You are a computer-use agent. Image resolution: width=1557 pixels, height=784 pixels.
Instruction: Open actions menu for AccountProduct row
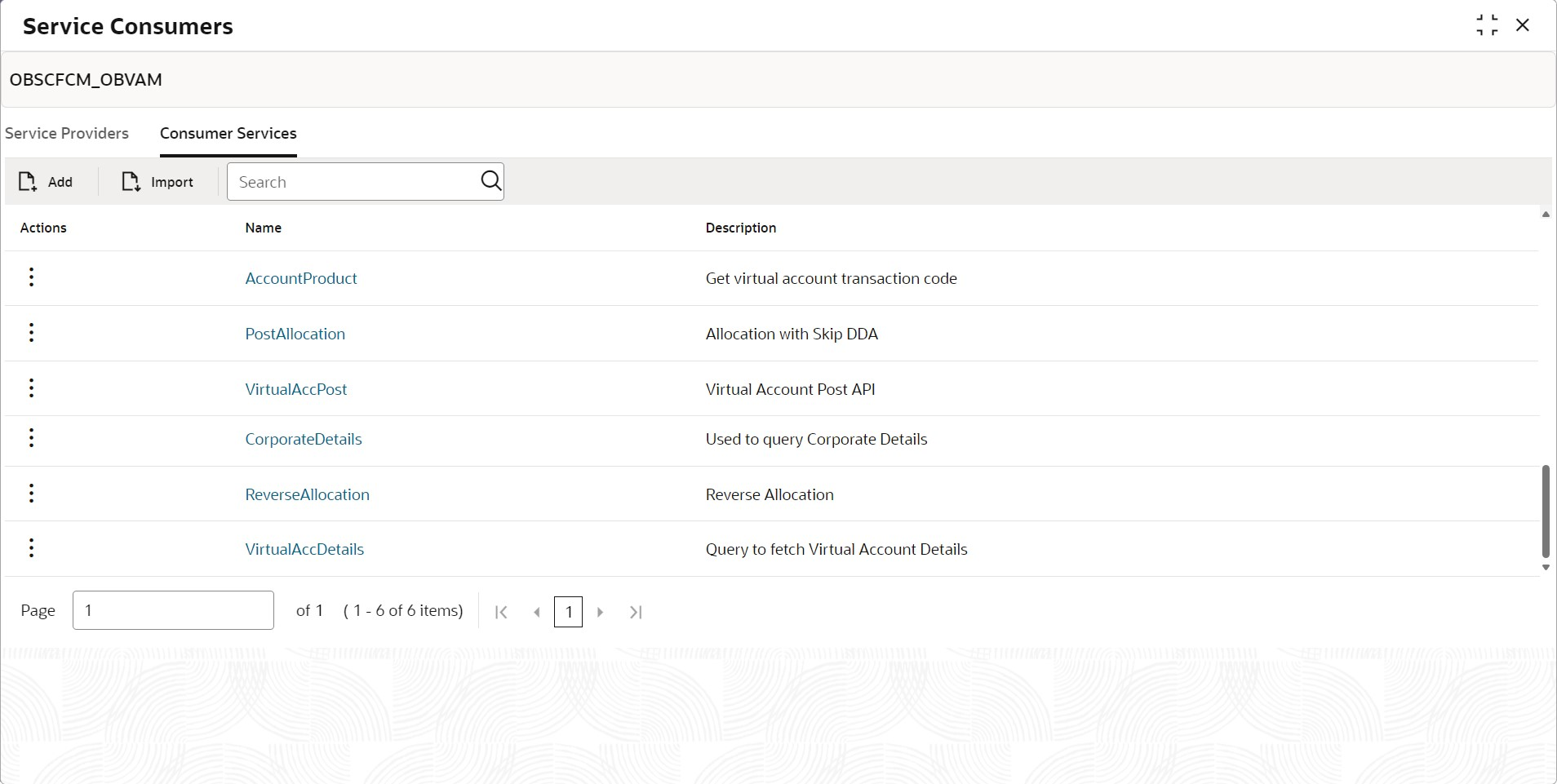(x=31, y=277)
